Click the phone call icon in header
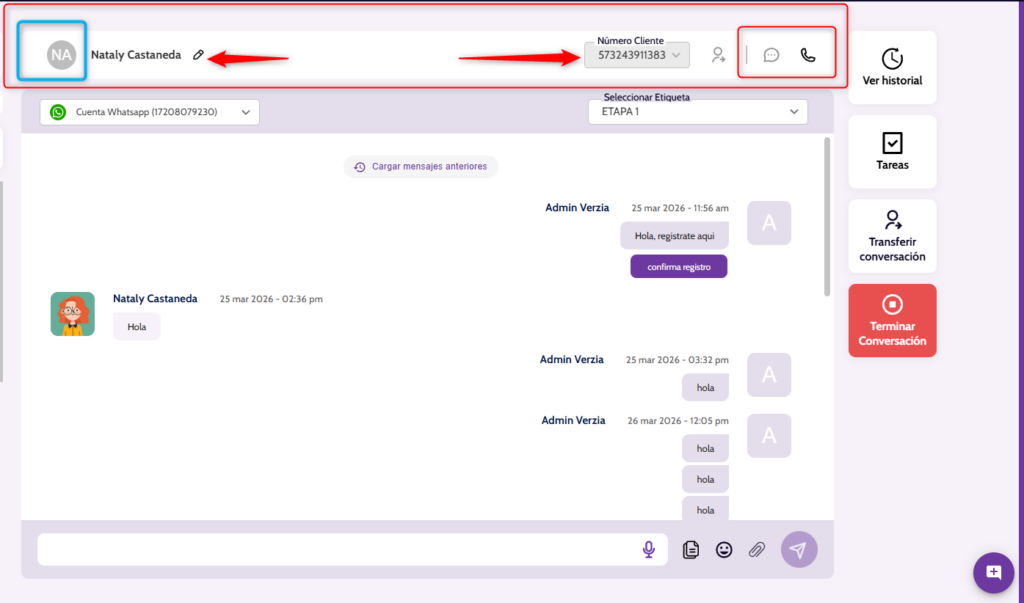Viewport: 1024px width, 603px height. [808, 55]
